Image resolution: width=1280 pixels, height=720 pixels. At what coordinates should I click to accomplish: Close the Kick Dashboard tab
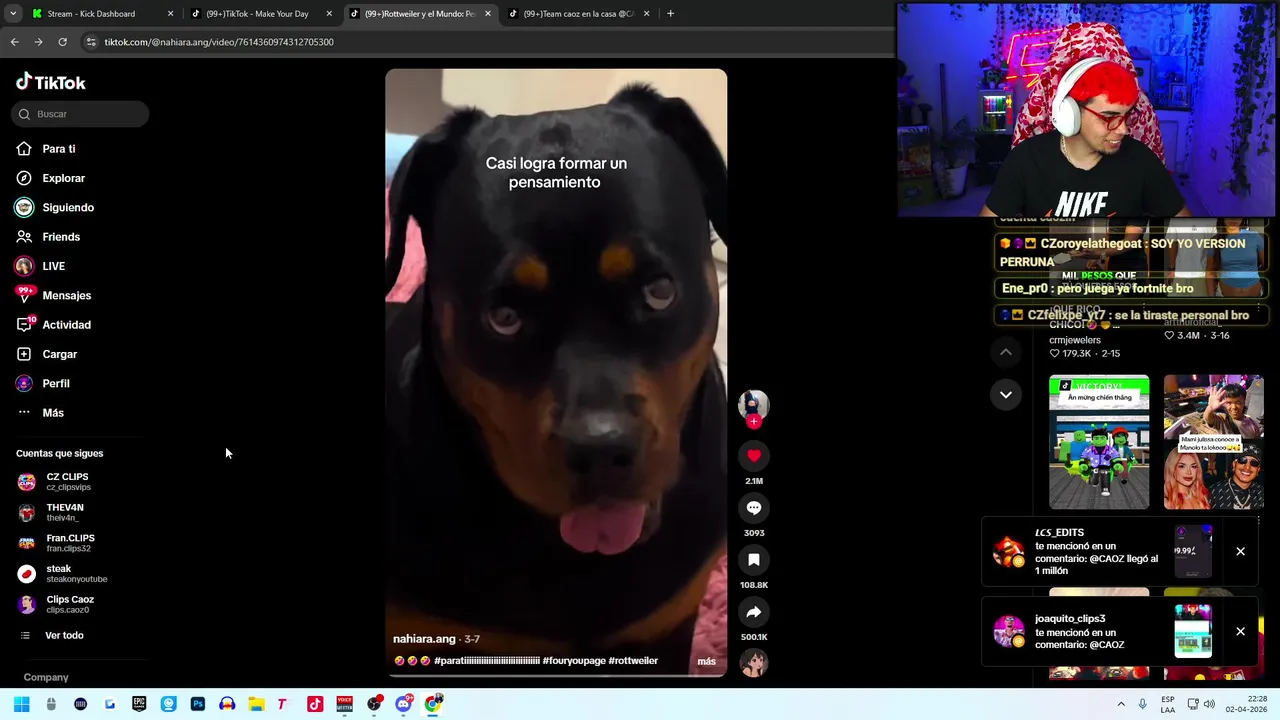coord(170,14)
